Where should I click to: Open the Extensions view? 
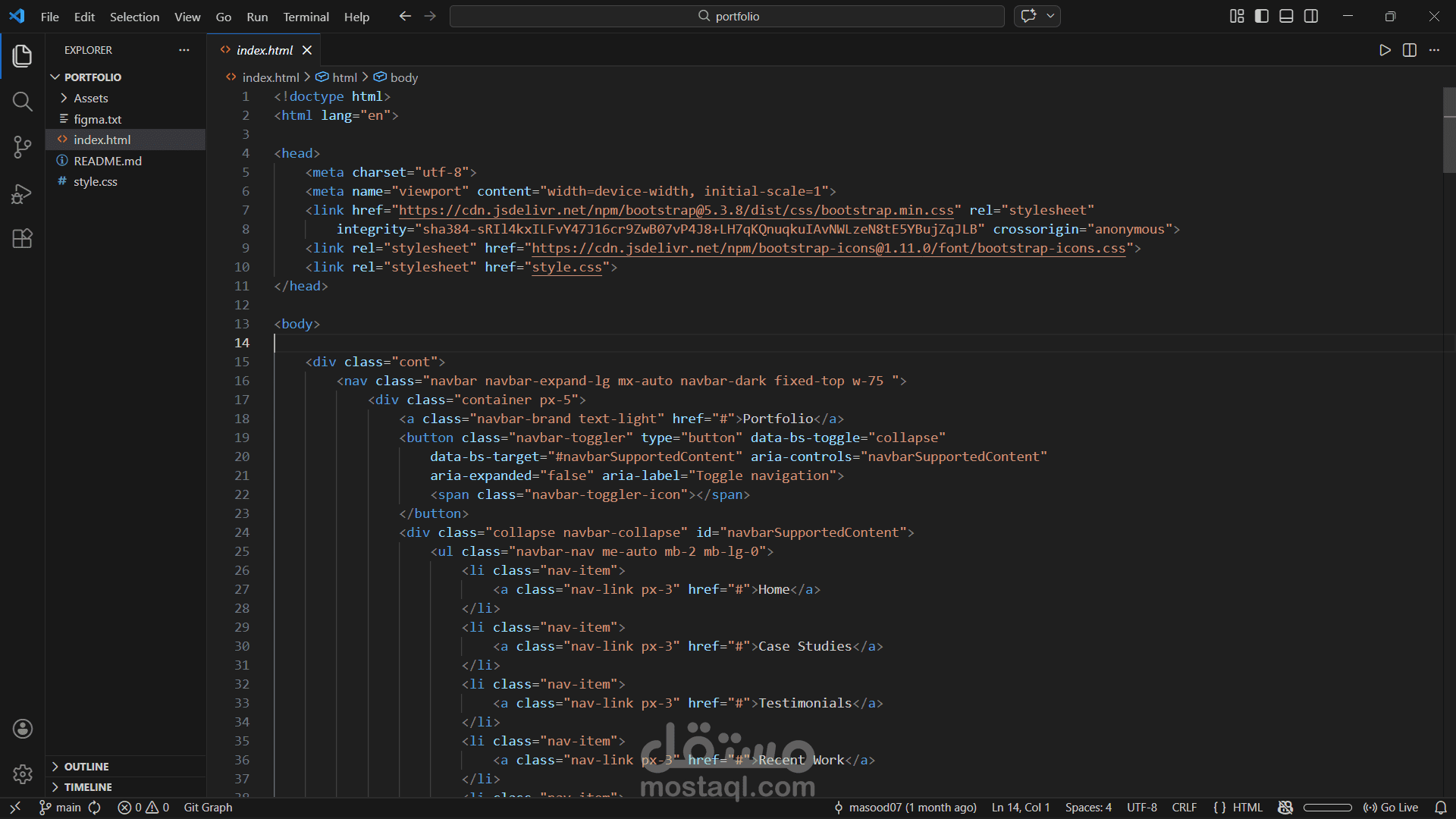tap(22, 239)
